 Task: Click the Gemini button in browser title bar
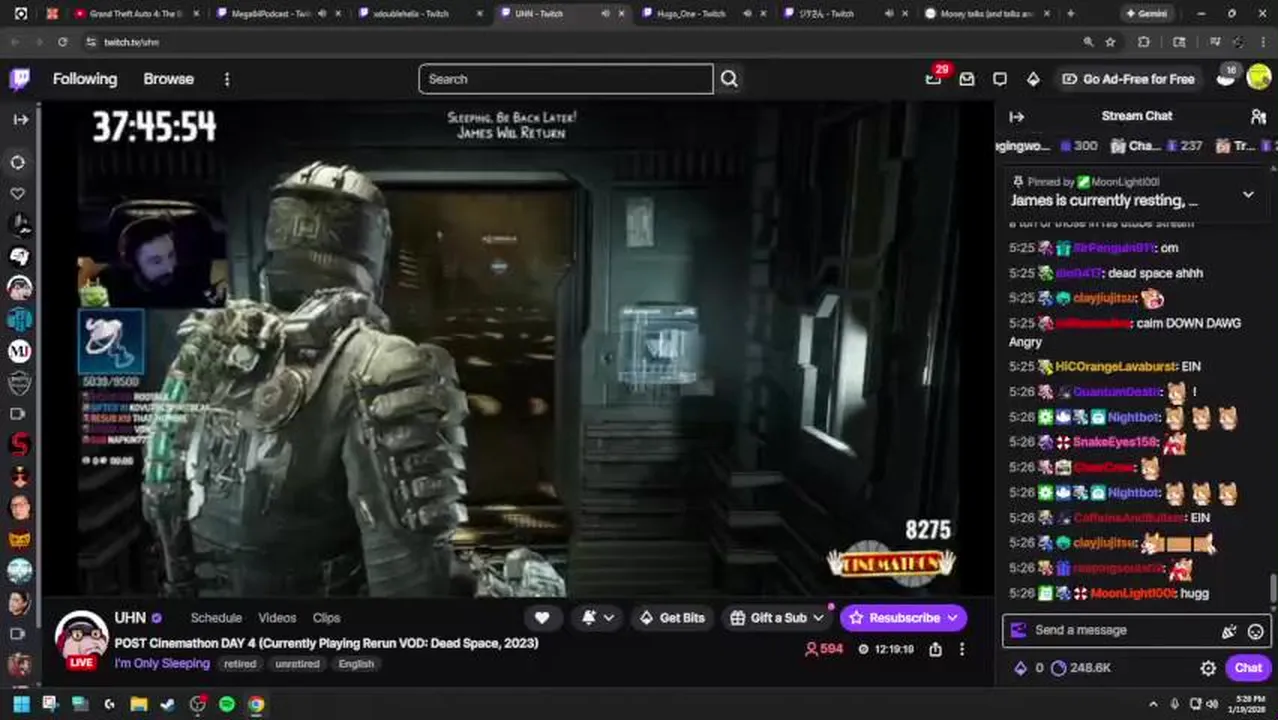point(1145,13)
